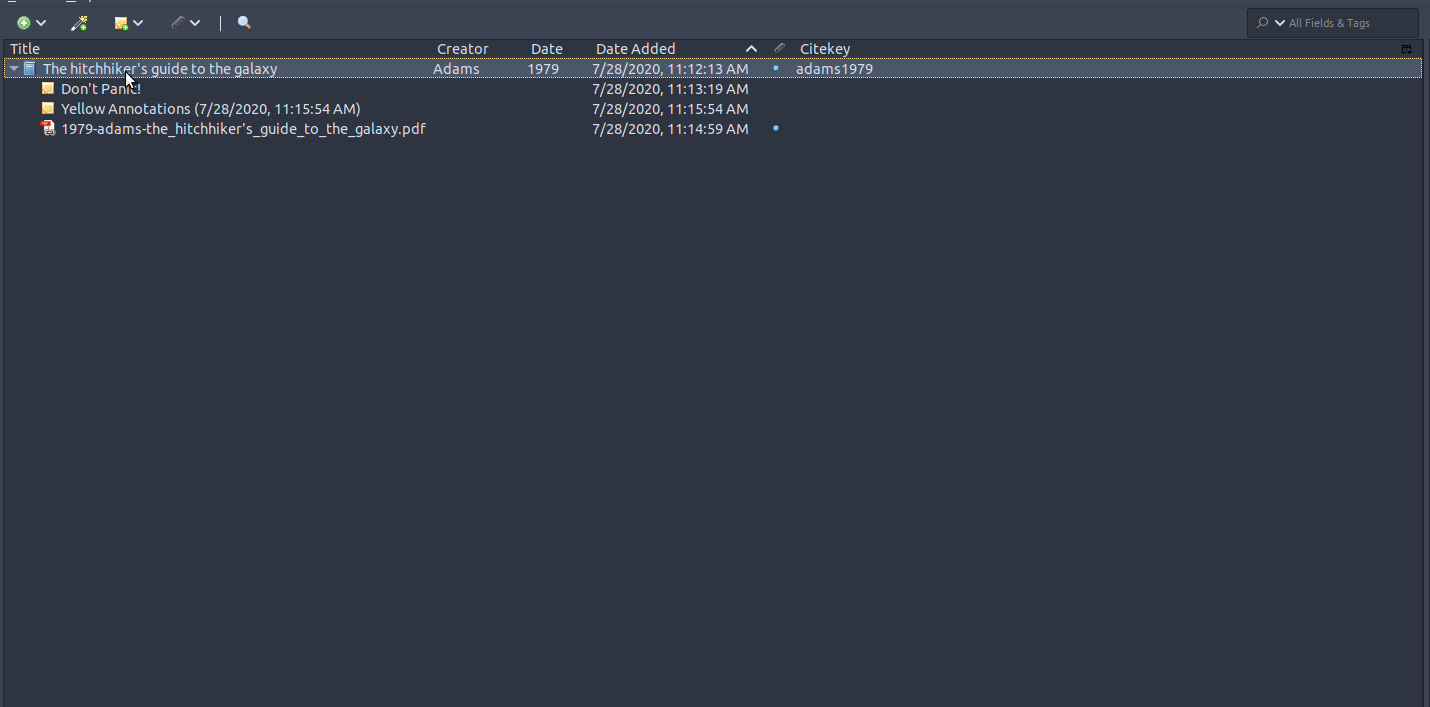Sort by the Citekey column header
The image size is (1430, 707).
(x=825, y=49)
